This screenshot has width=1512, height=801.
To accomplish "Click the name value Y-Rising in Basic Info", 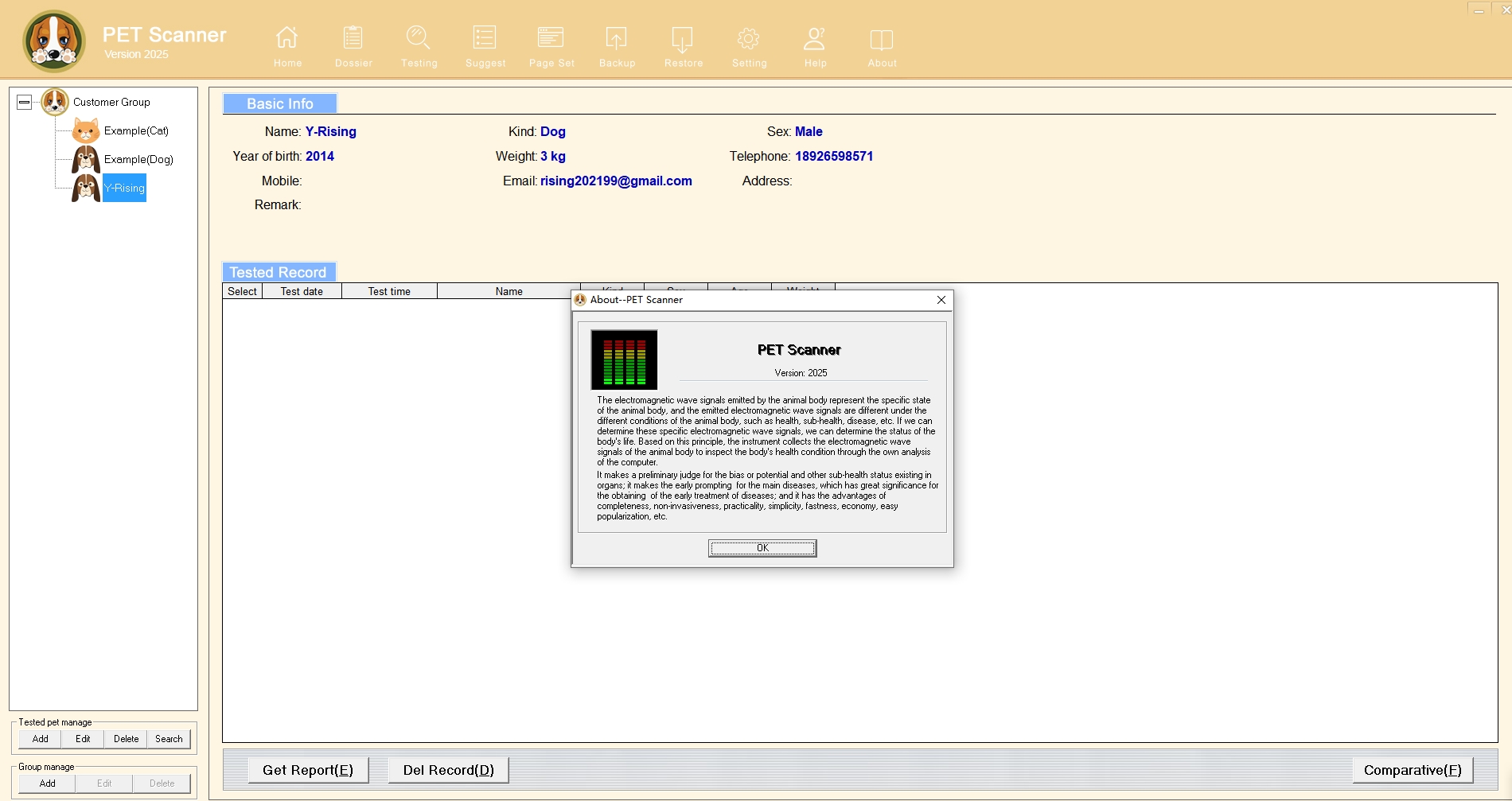I will point(331,131).
